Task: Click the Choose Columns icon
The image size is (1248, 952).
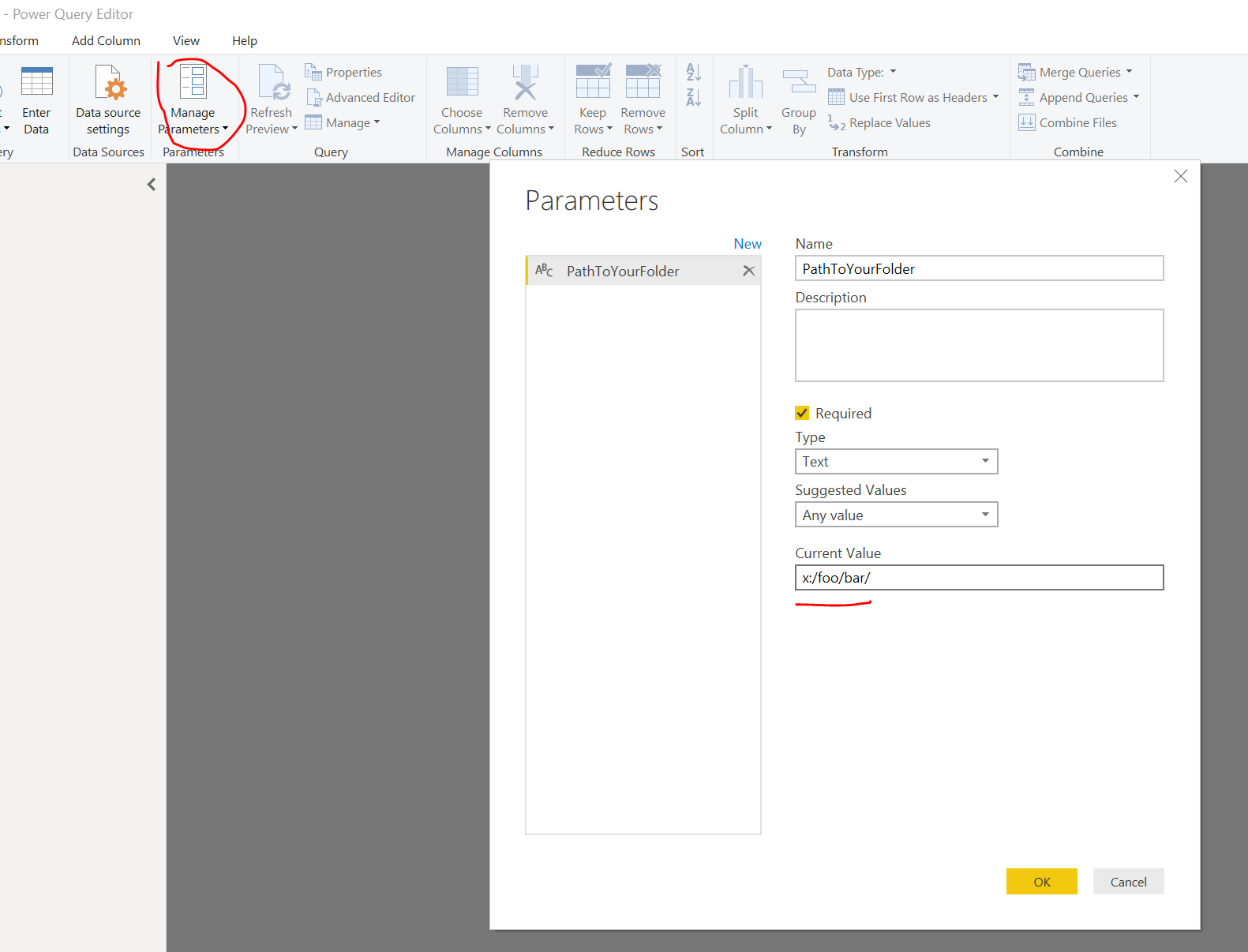Action: pyautogui.click(x=462, y=82)
